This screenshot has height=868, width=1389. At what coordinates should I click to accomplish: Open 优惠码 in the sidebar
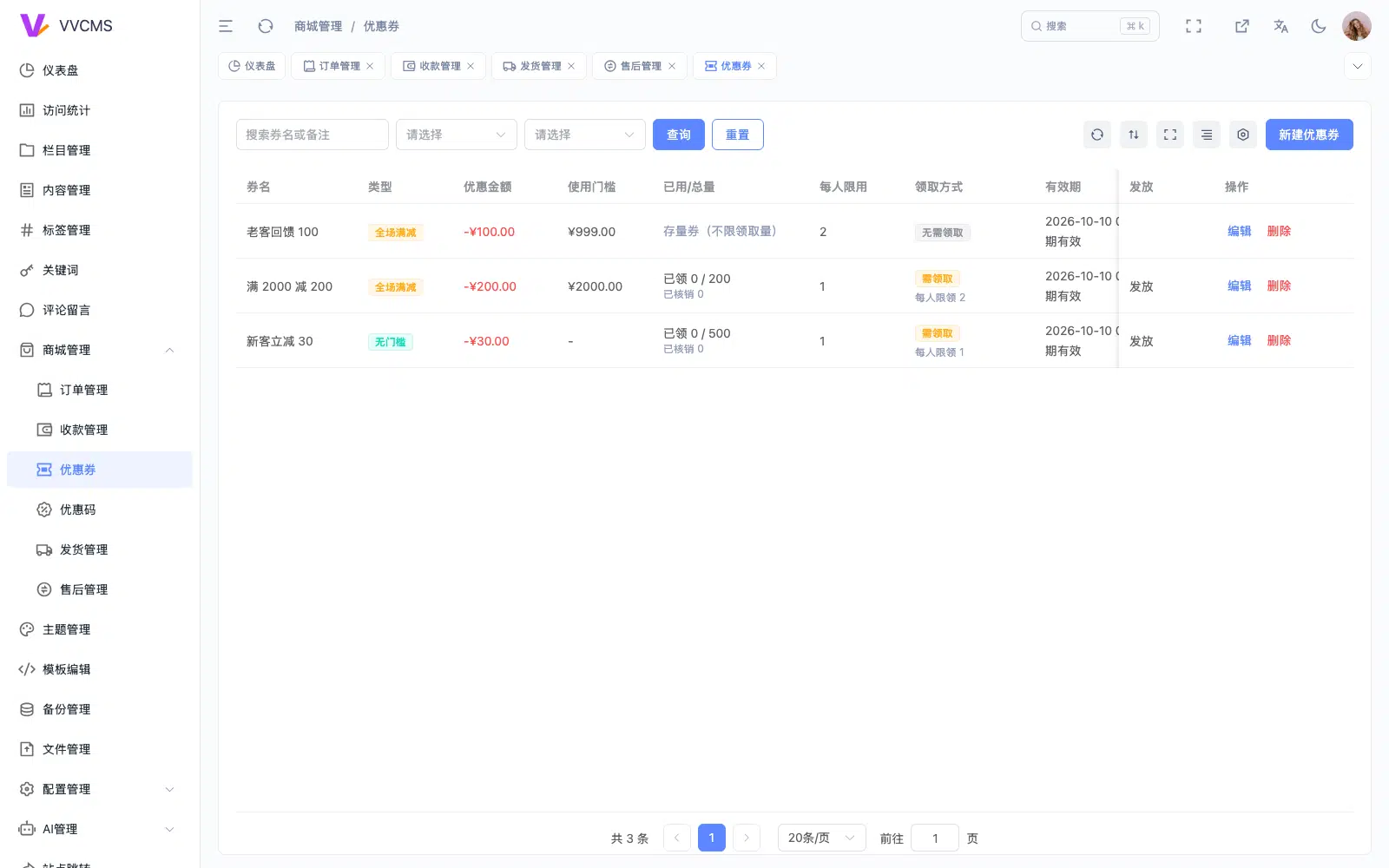pos(100,510)
